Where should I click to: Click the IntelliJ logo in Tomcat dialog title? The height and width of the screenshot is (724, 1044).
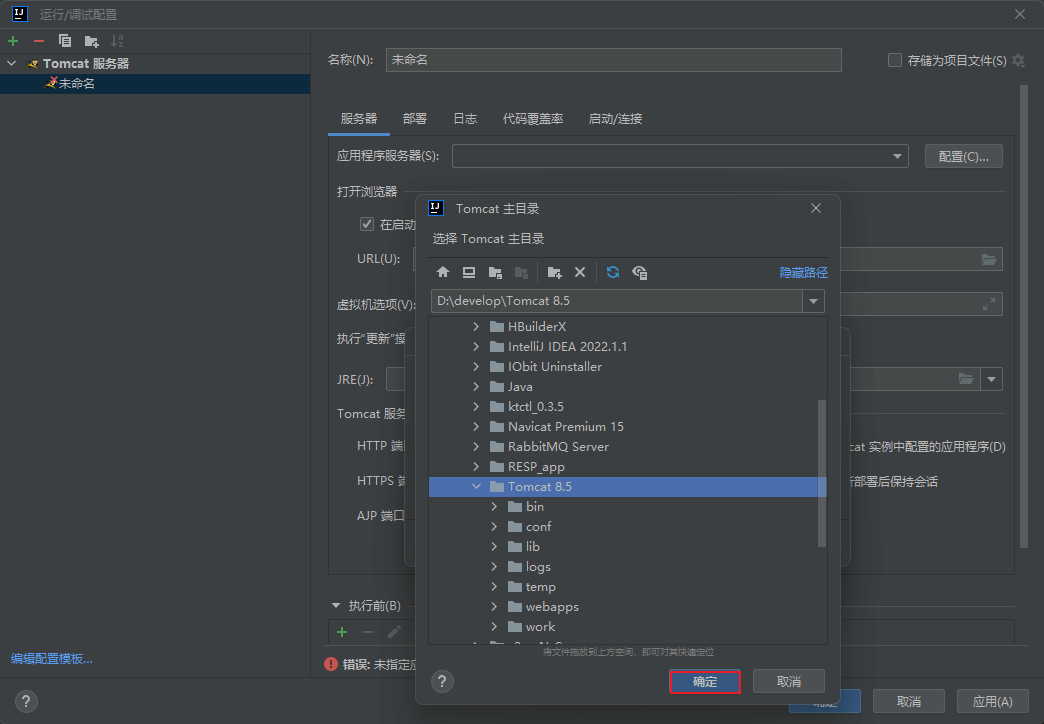(436, 208)
